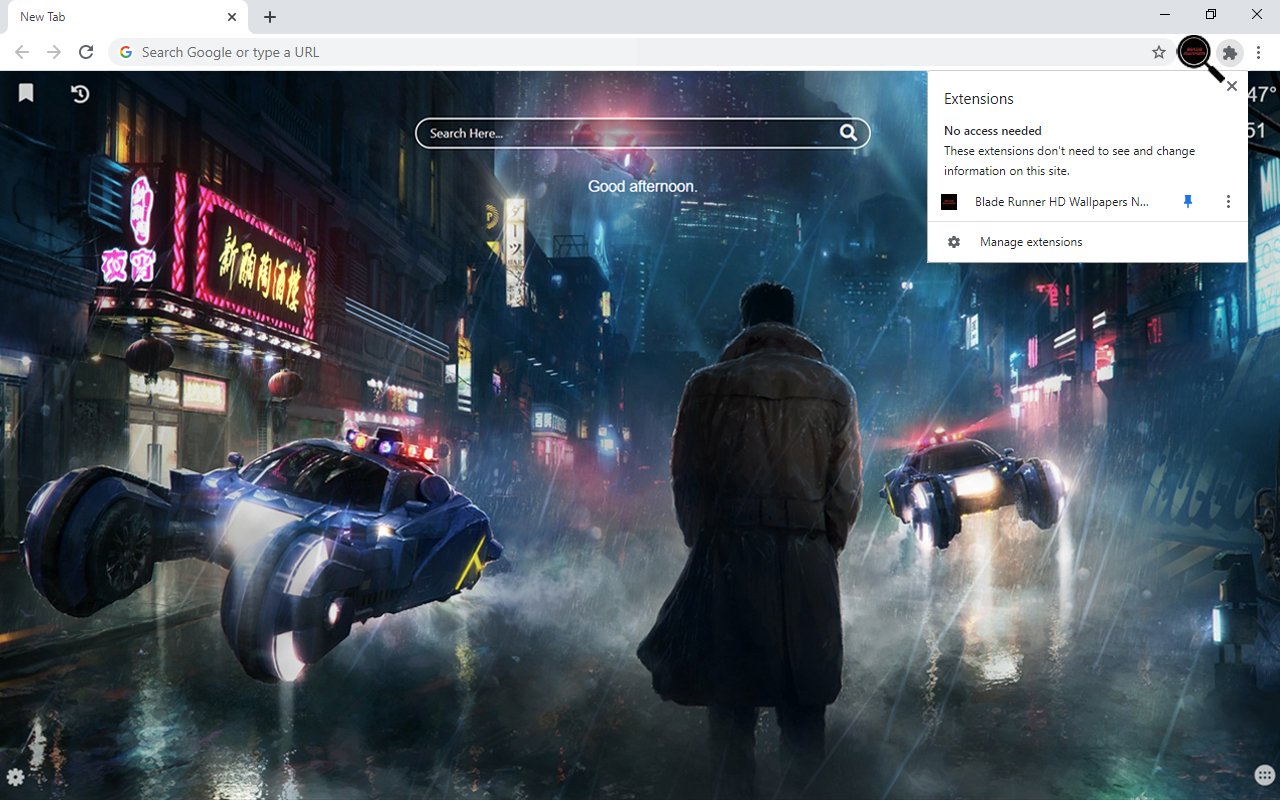Image resolution: width=1280 pixels, height=800 pixels.
Task: Click the No access needed heading
Action: point(993,131)
